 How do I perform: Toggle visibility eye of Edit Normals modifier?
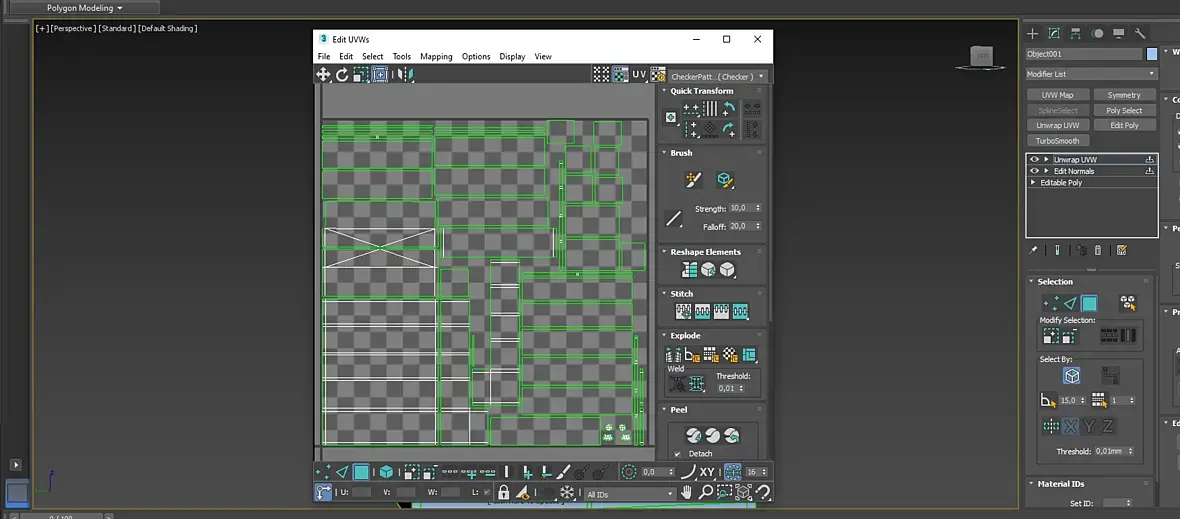(x=1034, y=171)
